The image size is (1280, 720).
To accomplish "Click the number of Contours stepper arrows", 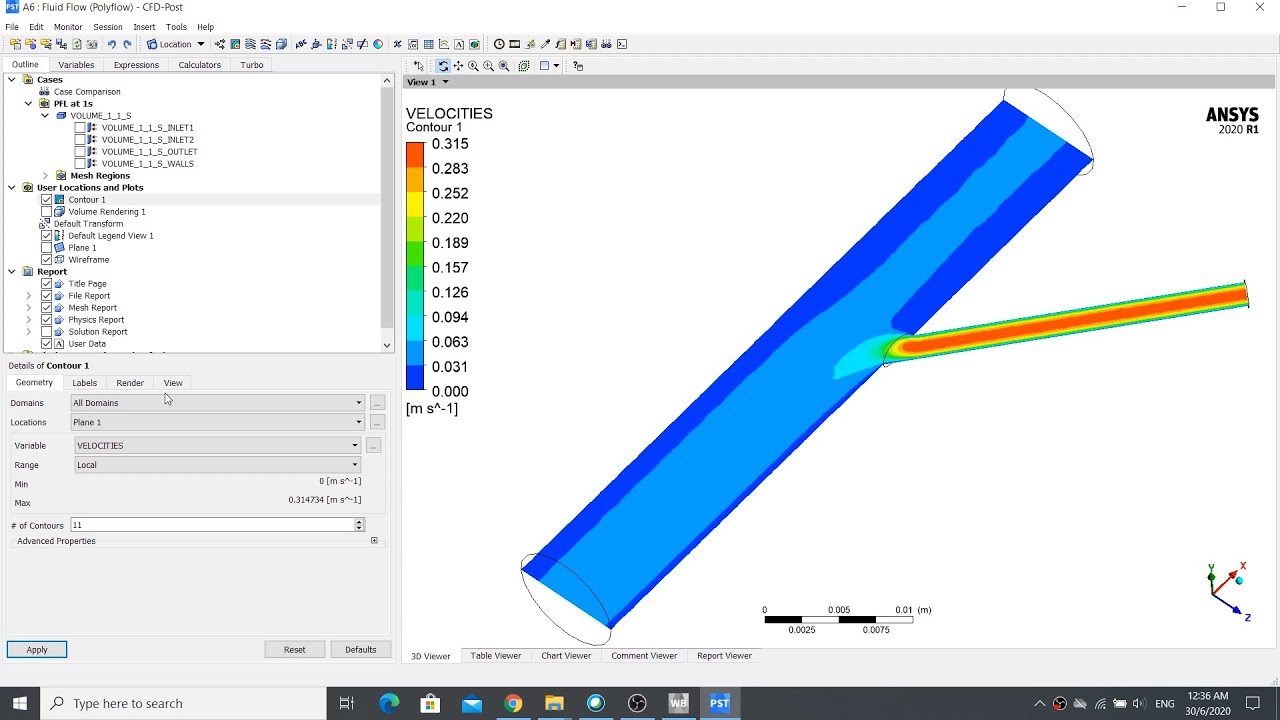I will point(359,525).
